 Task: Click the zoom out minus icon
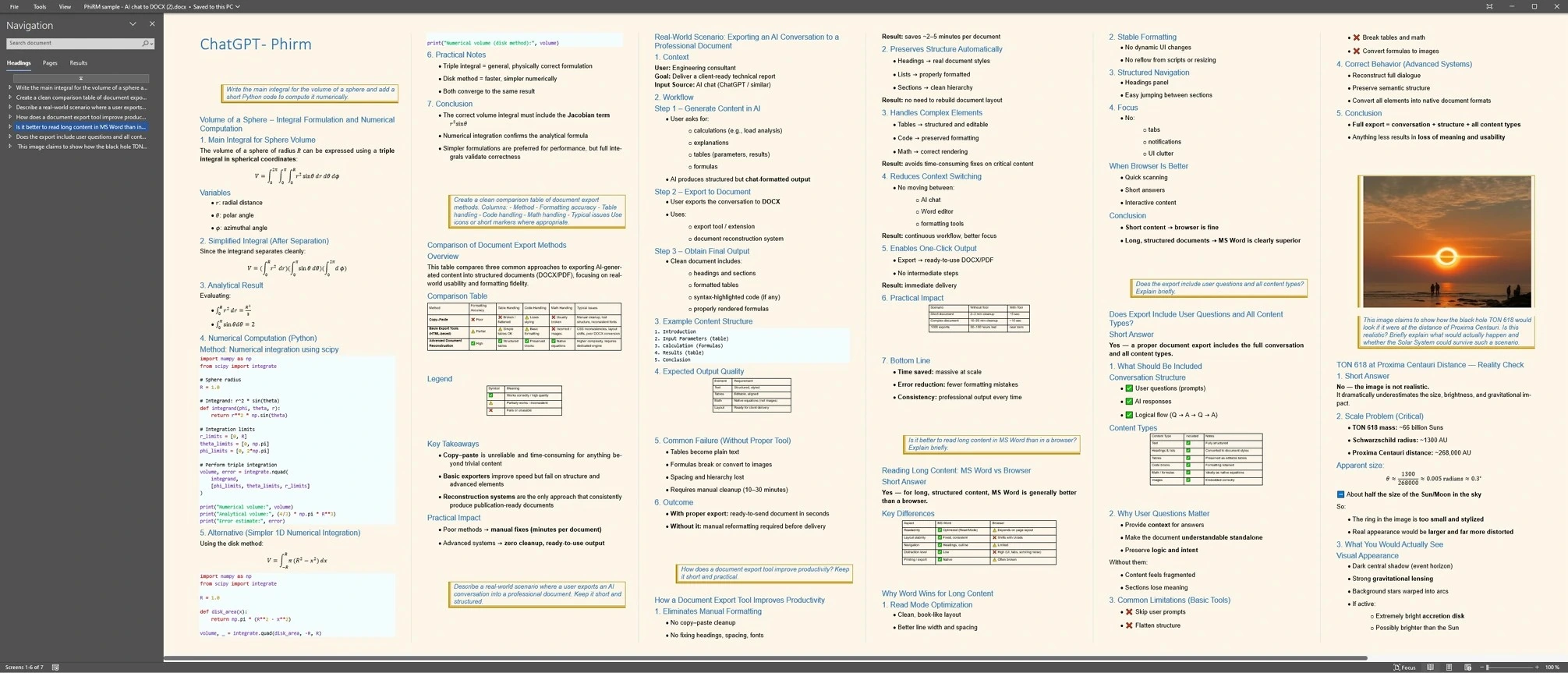pyautogui.click(x=1481, y=668)
